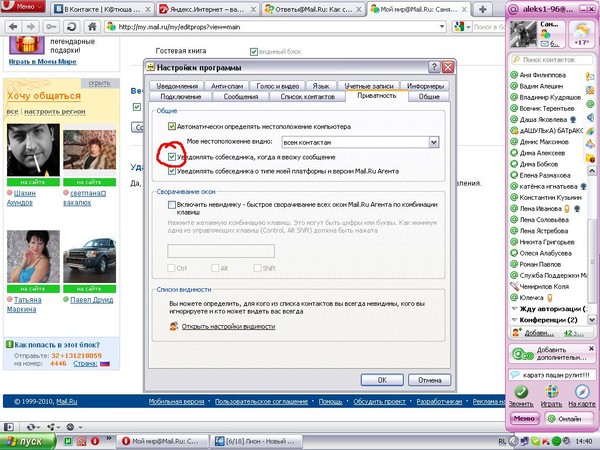Screen dimensions: 600x450
Task: Click the microphone icon beside Даша Яковлева
Action: (x=573, y=119)
